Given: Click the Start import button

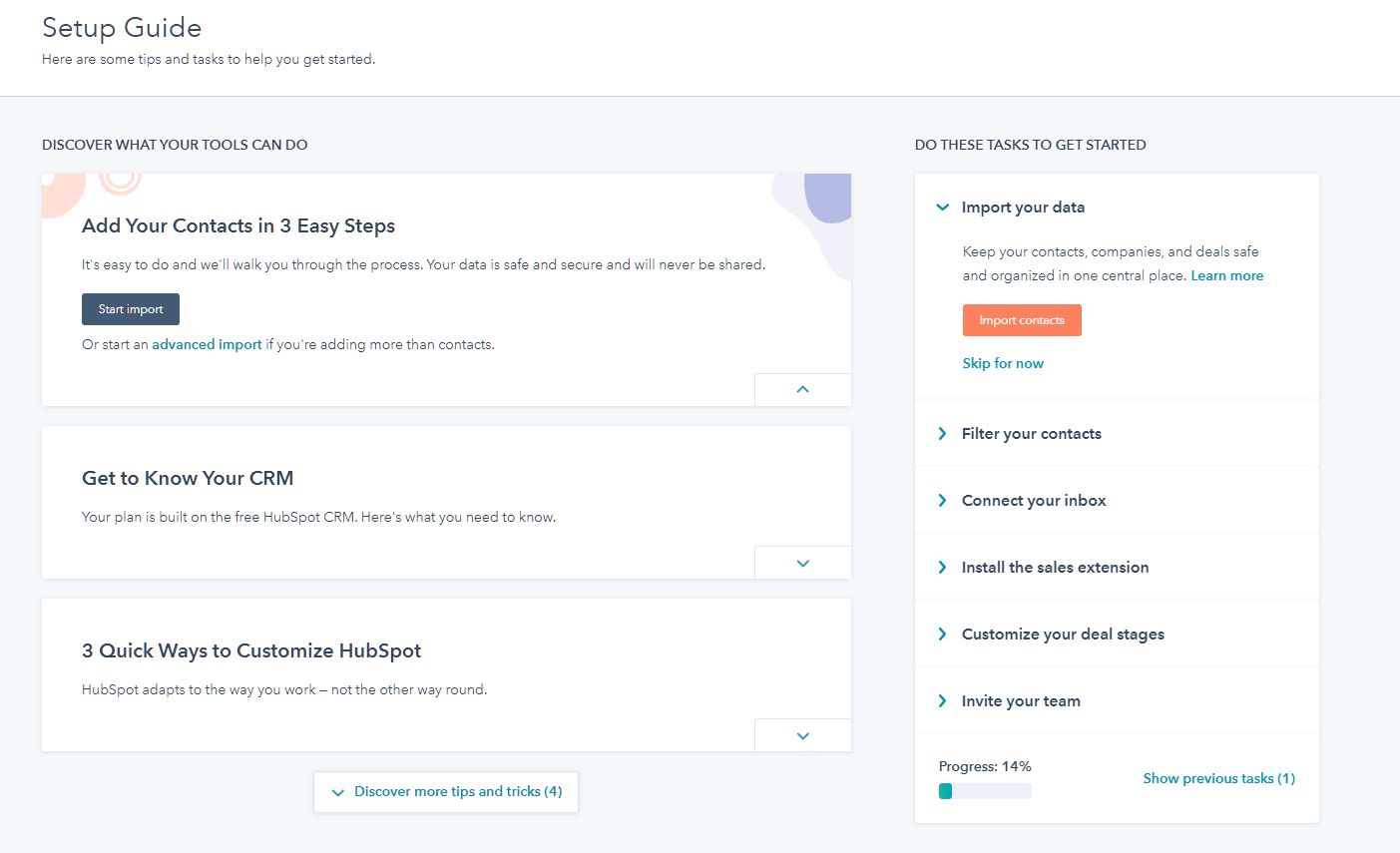Looking at the screenshot, I should tap(131, 309).
